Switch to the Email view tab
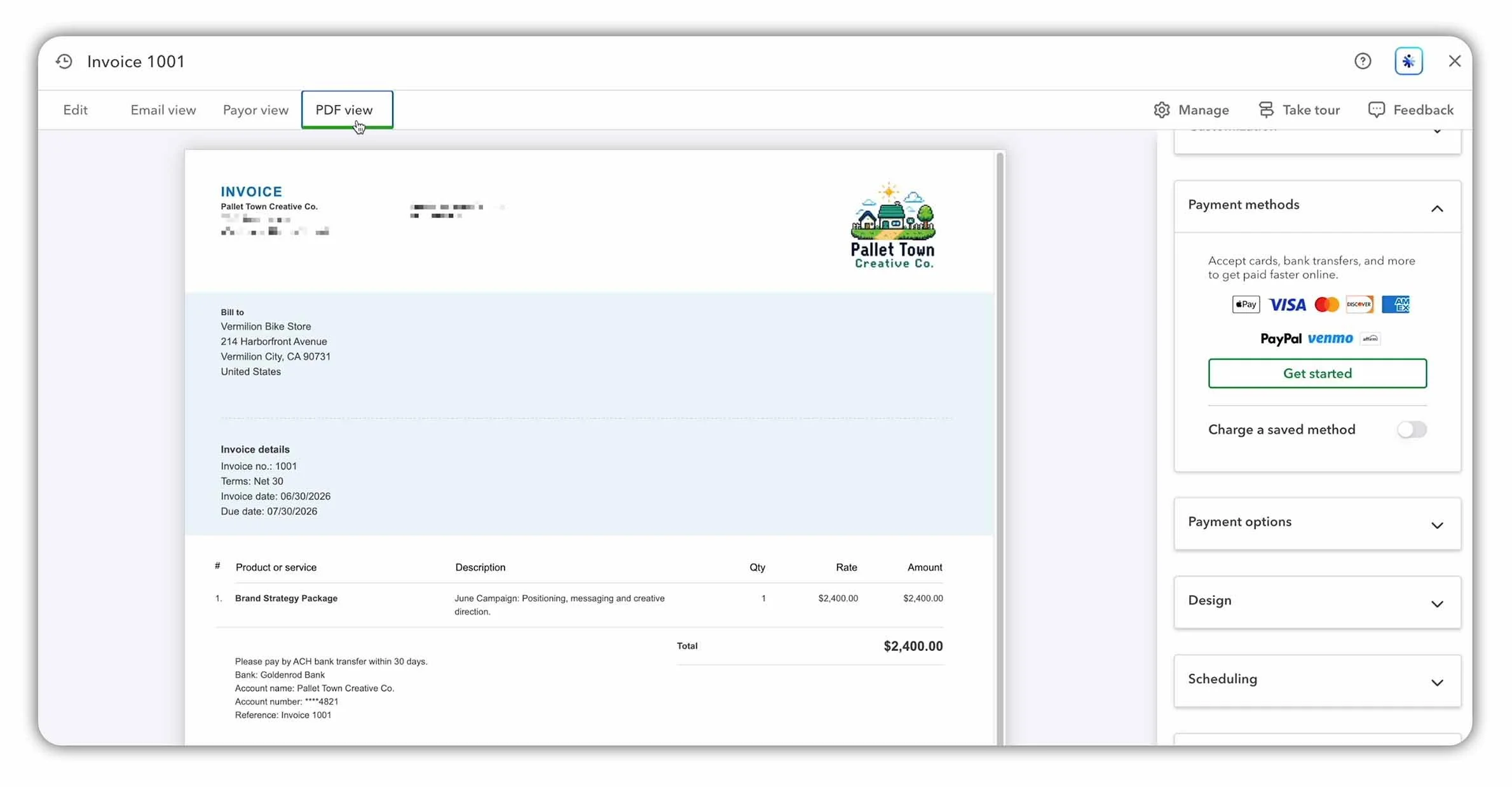 163,110
